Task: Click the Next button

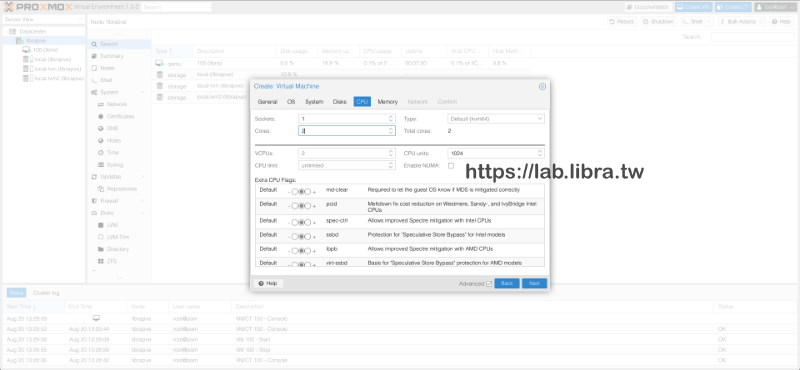Action: pyautogui.click(x=534, y=283)
